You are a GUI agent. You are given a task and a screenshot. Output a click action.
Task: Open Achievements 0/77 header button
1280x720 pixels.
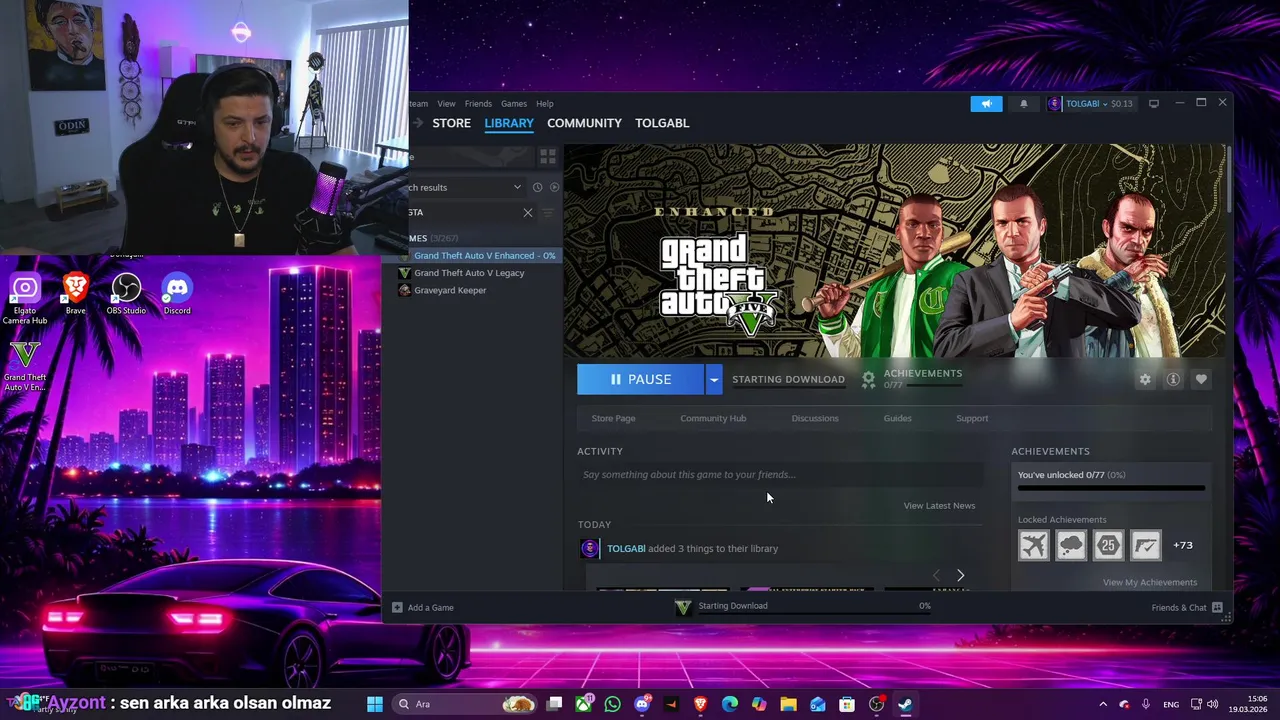(x=911, y=378)
